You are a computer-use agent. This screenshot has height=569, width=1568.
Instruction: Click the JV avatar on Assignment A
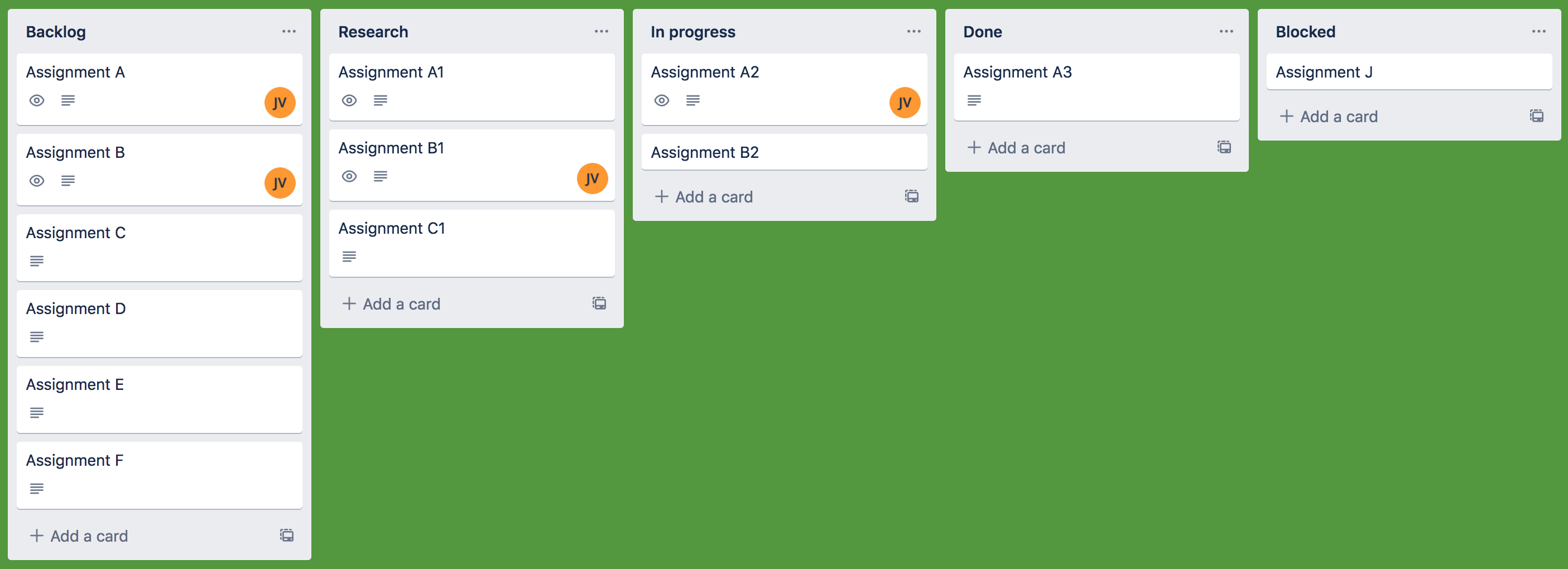(x=280, y=102)
